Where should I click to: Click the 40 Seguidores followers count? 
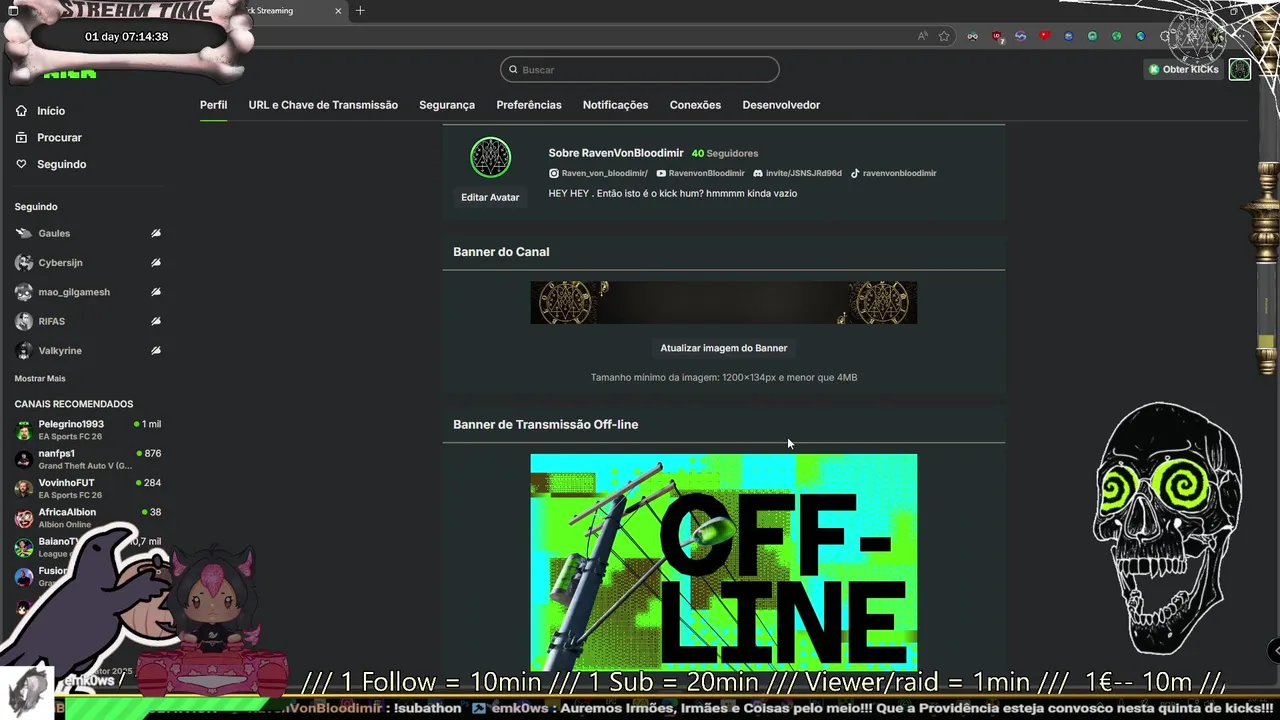725,153
